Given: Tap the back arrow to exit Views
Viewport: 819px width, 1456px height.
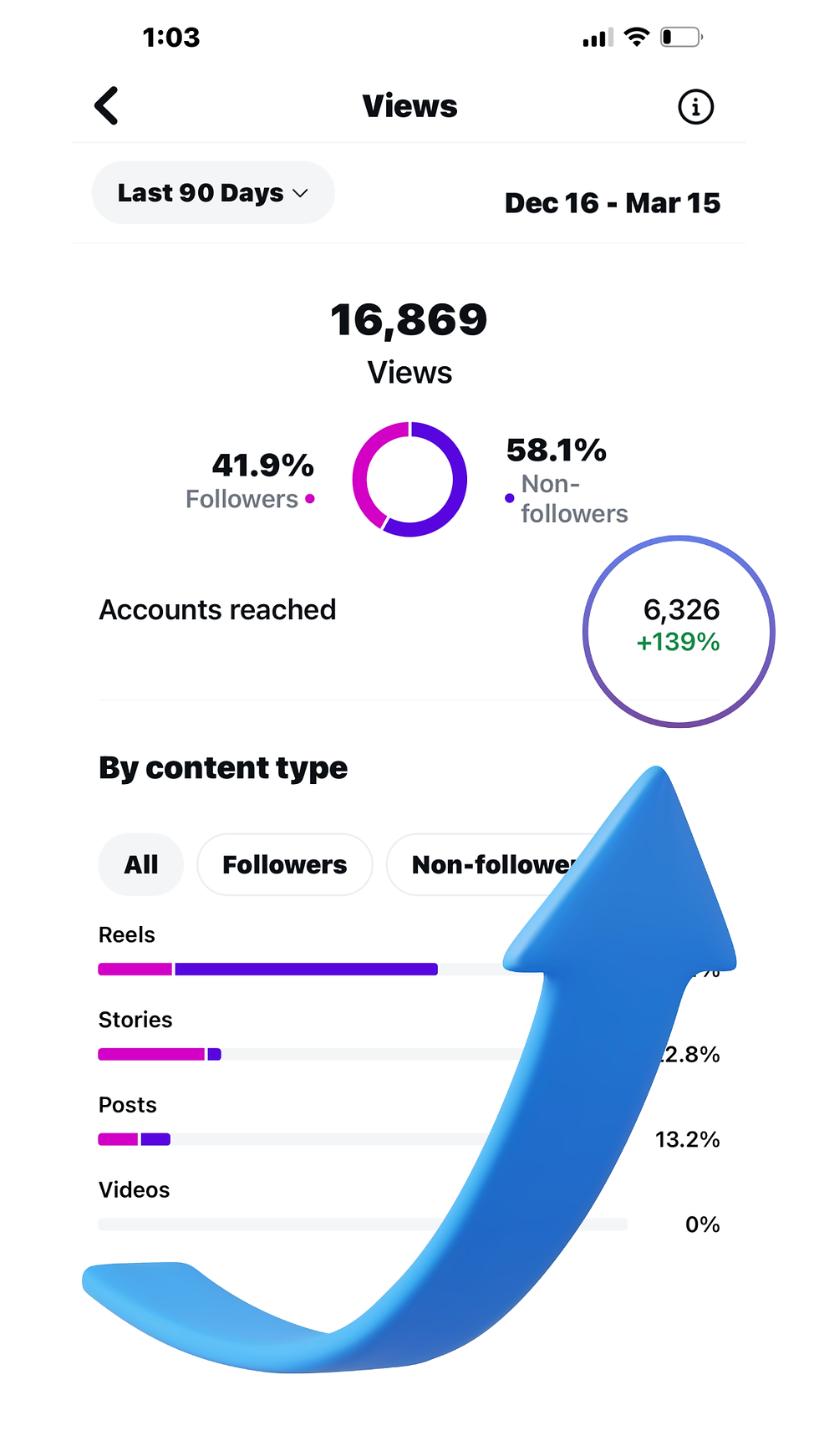Looking at the screenshot, I should click(x=106, y=105).
